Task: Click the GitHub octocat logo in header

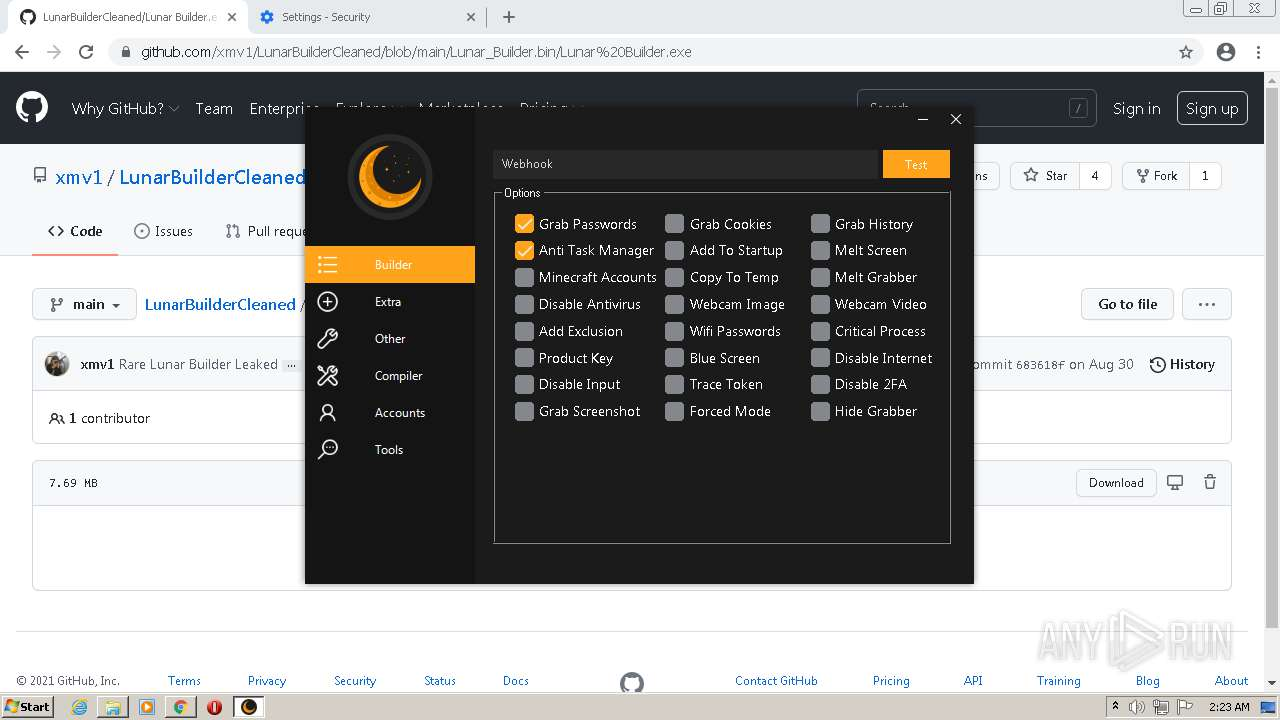Action: pyautogui.click(x=32, y=108)
